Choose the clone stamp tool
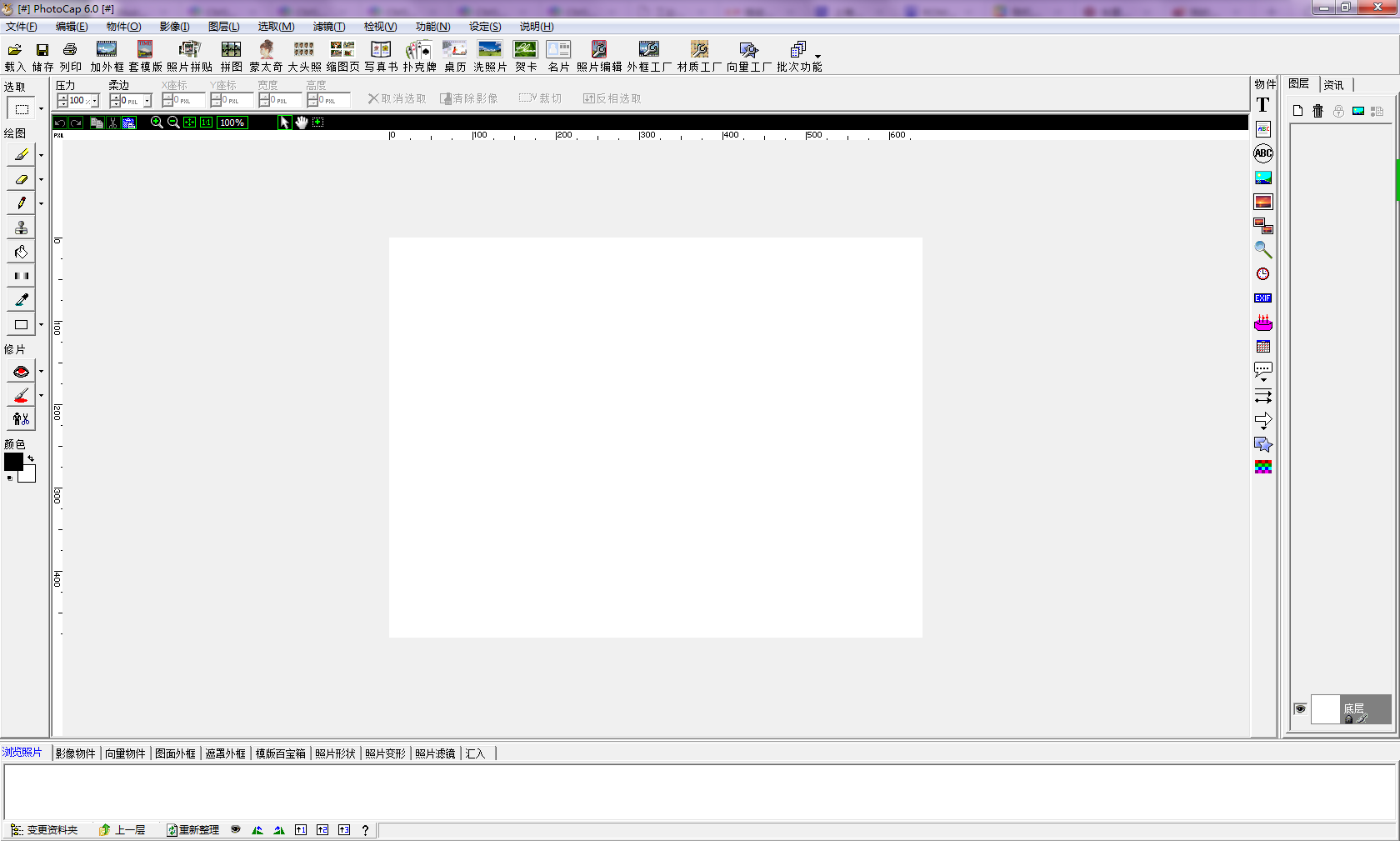 pos(21,228)
